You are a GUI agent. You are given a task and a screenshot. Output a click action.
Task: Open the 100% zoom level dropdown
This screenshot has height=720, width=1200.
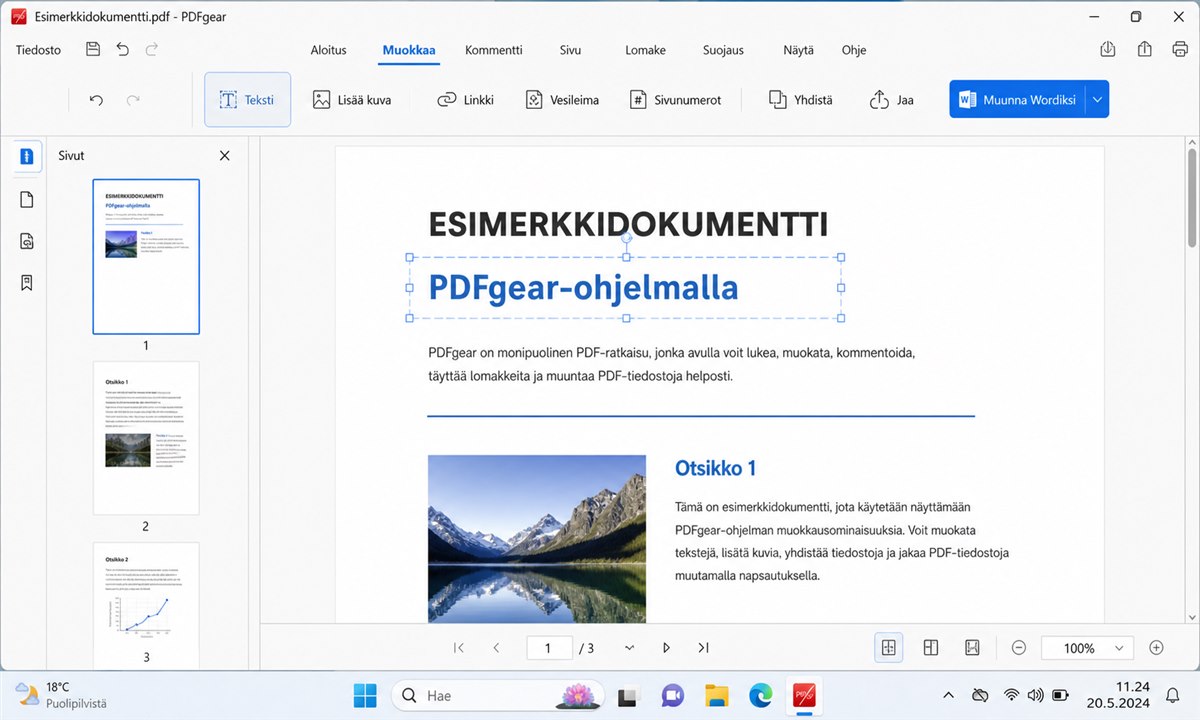click(1088, 648)
